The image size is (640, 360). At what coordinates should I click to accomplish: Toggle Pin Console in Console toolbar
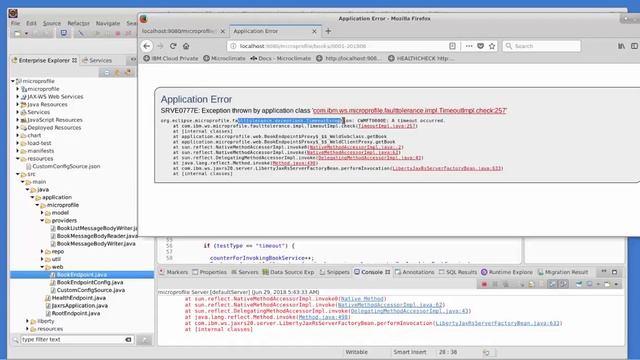579,284
